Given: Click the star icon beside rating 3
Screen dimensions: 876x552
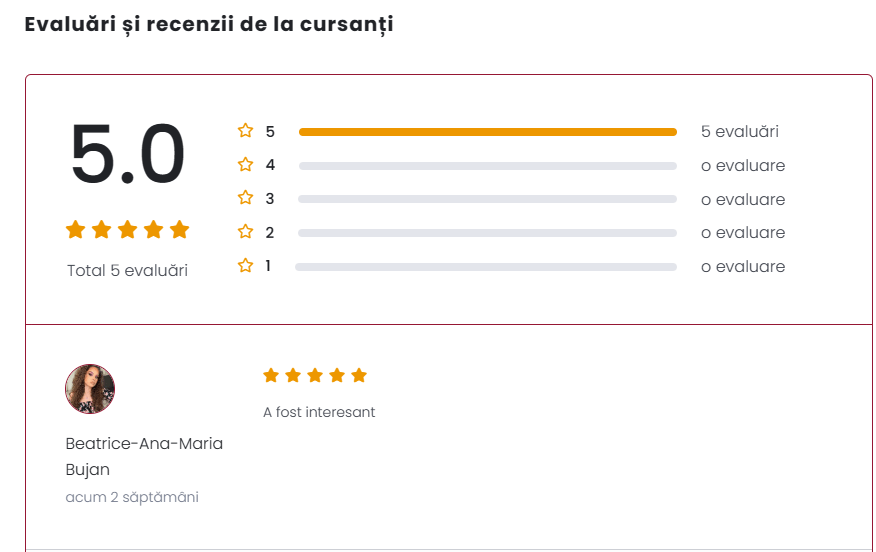Looking at the screenshot, I should point(245,198).
